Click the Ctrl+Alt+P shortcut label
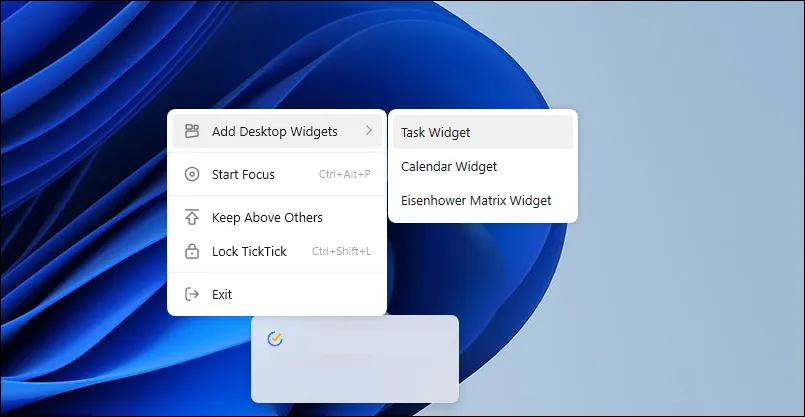The width and height of the screenshot is (805, 417). 344,175
